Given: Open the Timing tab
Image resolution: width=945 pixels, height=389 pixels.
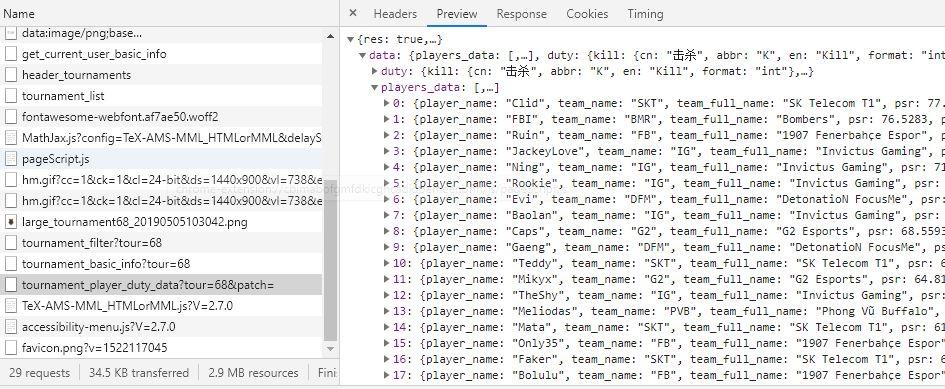Looking at the screenshot, I should tap(645, 13).
